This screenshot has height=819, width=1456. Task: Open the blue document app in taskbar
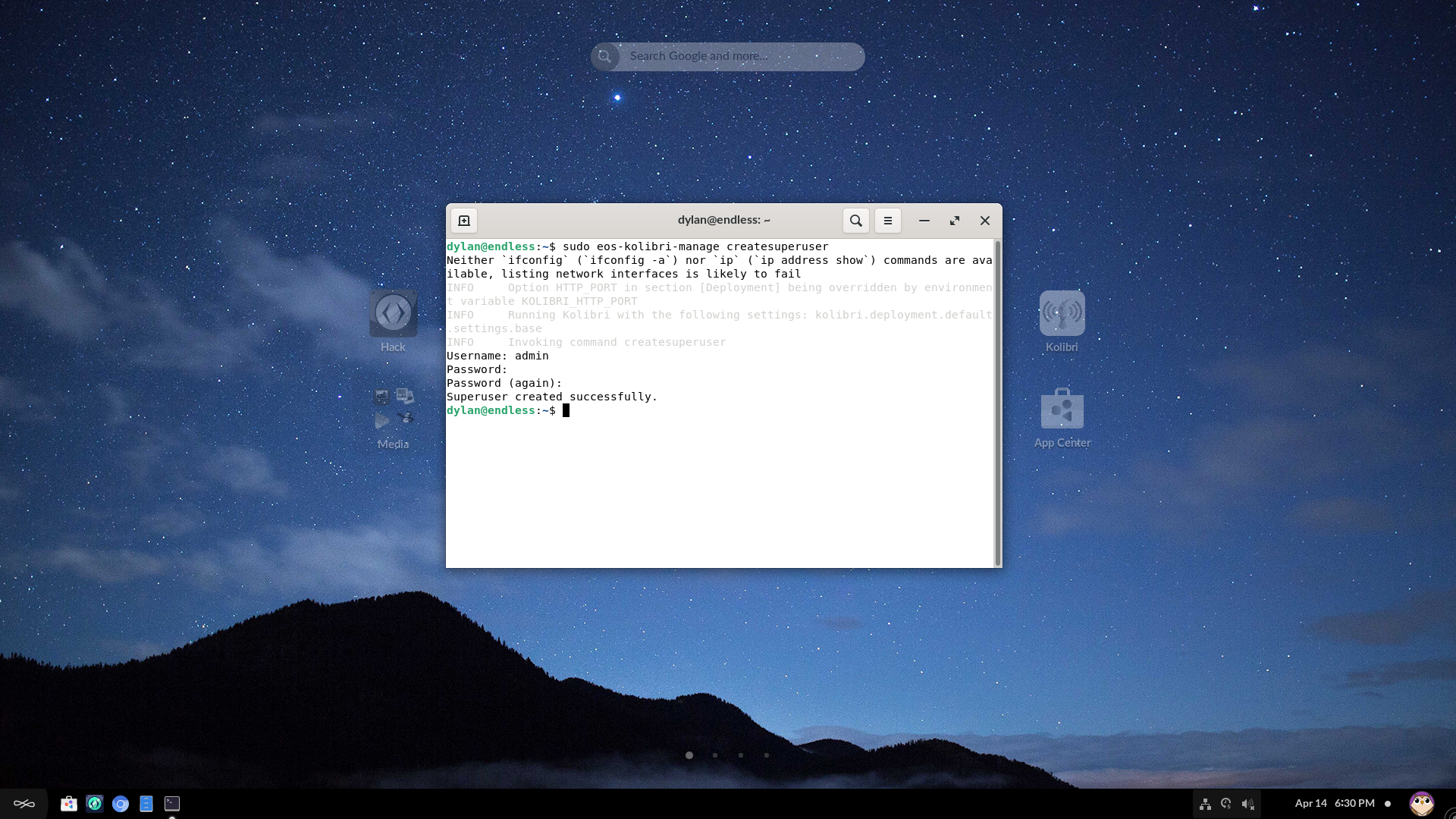point(146,804)
